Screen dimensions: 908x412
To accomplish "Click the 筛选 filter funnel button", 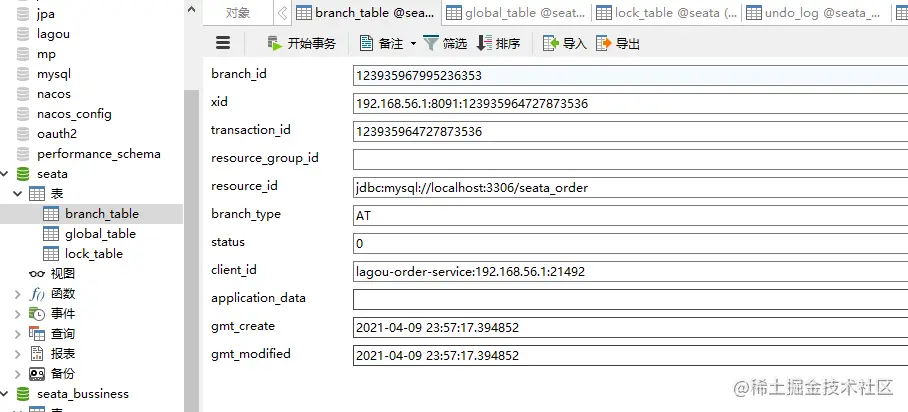I will (445, 43).
